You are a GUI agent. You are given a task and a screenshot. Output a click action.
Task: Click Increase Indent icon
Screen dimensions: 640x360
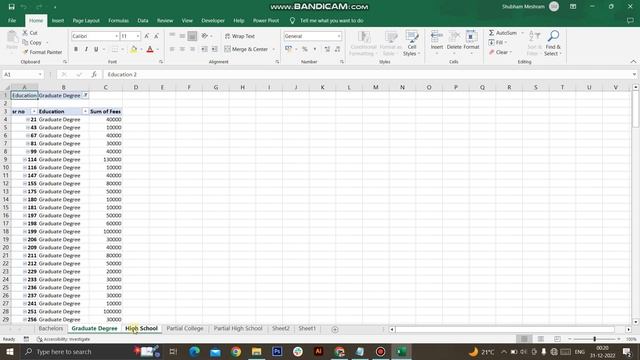(x=214, y=49)
